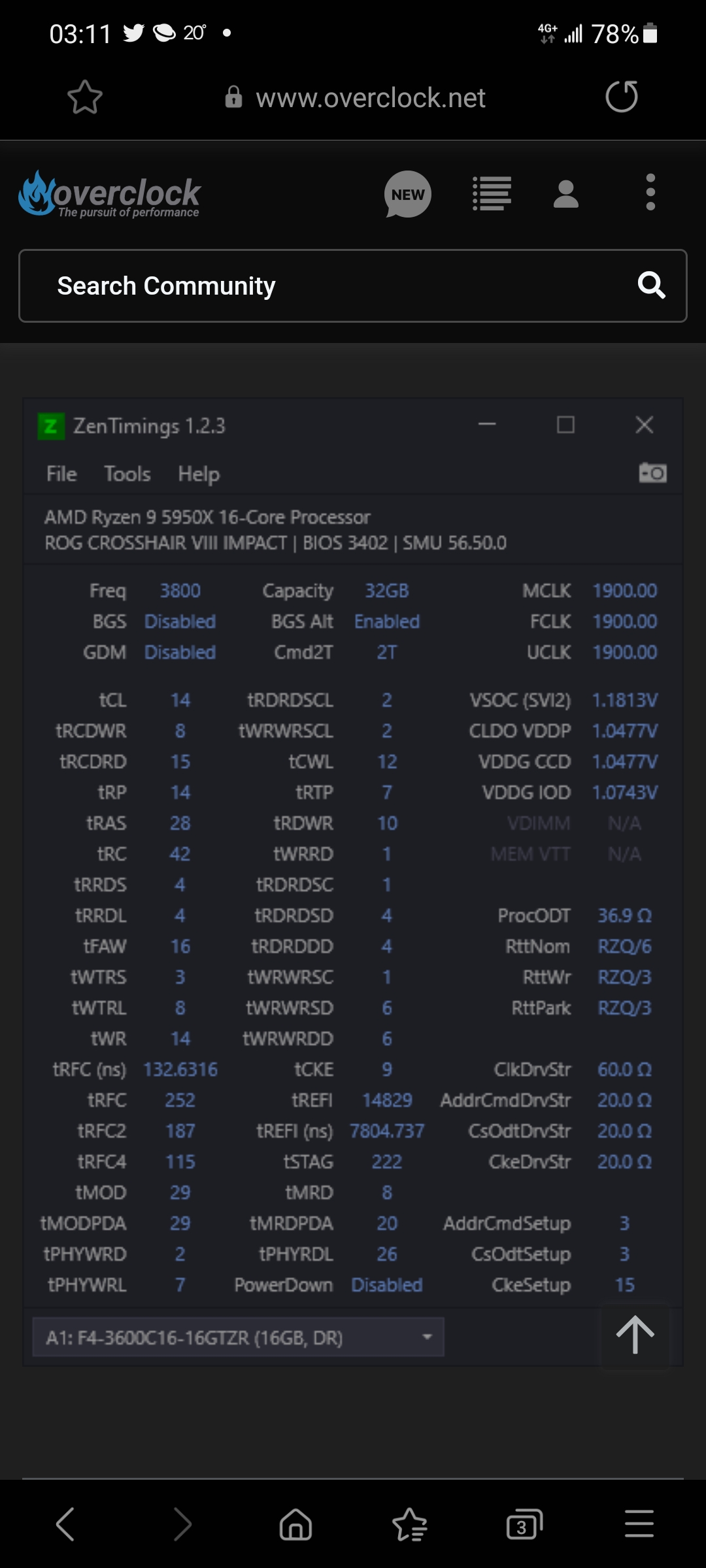Click the Freq value 3800

pos(180,591)
